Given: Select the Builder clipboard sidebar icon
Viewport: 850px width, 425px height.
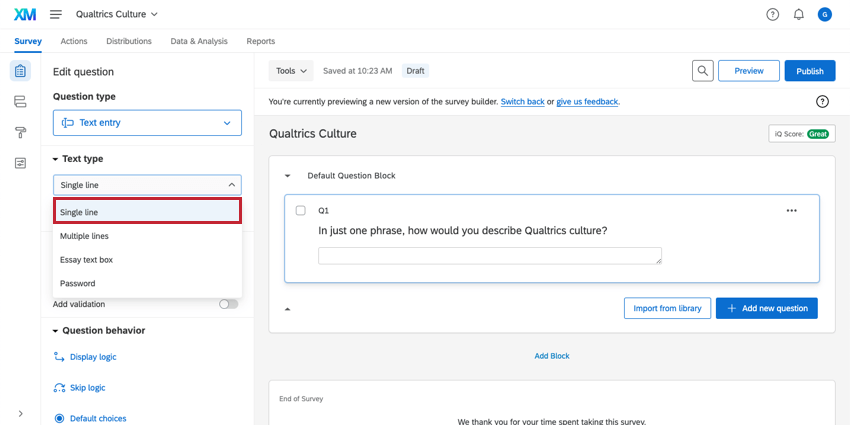Looking at the screenshot, I should (20, 71).
